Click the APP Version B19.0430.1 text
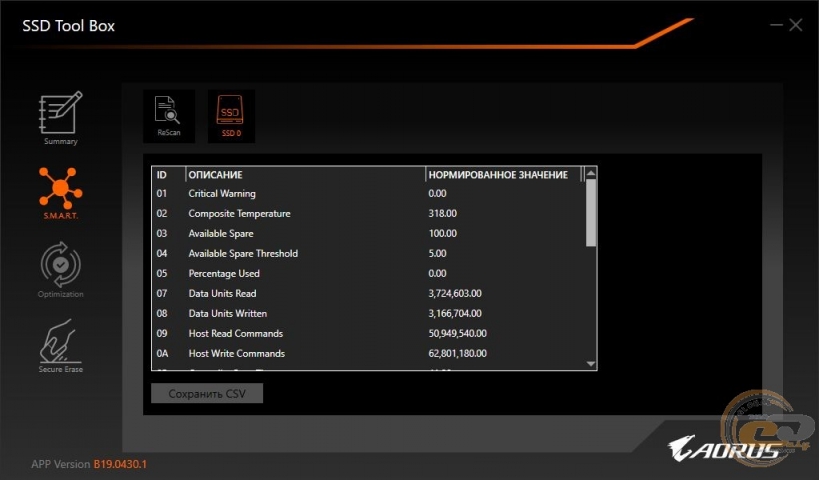 tap(89, 464)
